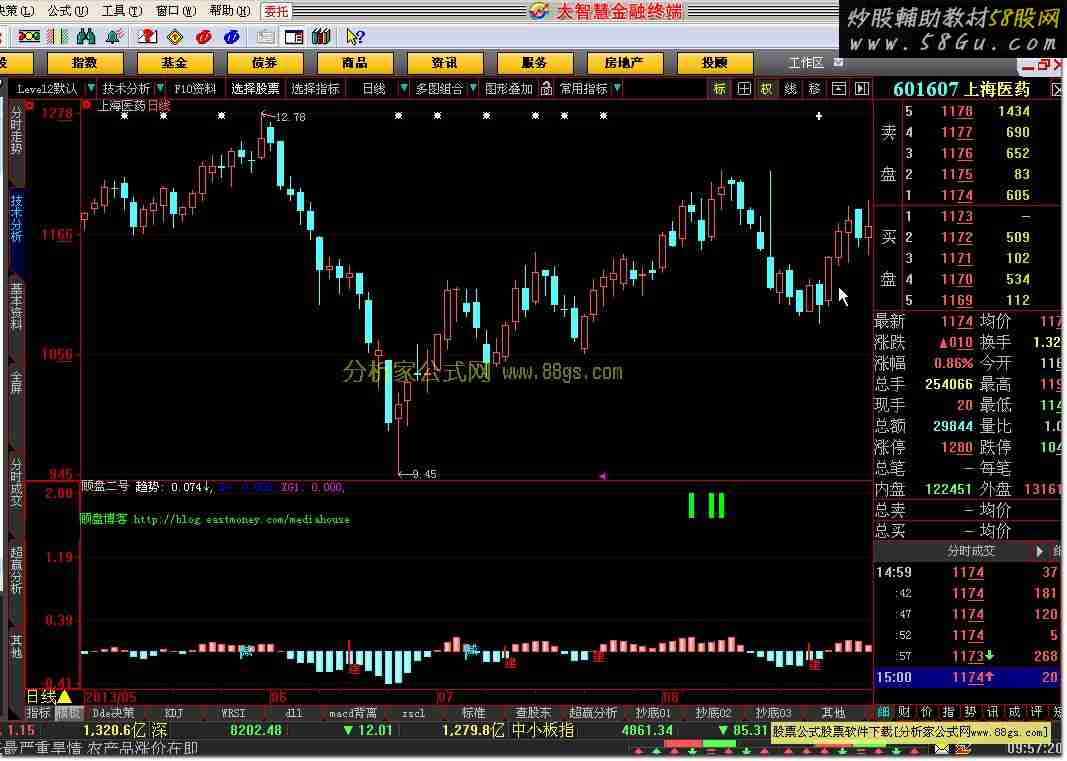Toggle 全屏 full-screen mode in sidebar

point(16,383)
